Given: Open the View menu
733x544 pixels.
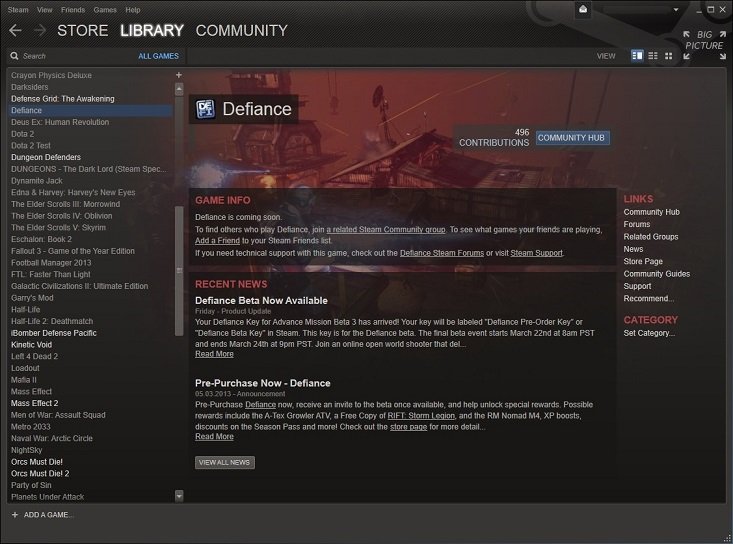Looking at the screenshot, I should tap(45, 9).
